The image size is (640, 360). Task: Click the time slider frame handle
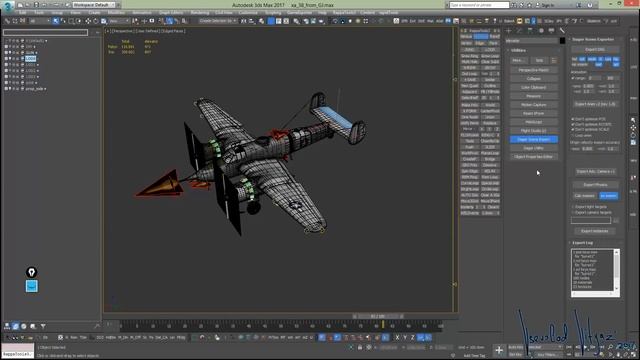click(x=378, y=316)
